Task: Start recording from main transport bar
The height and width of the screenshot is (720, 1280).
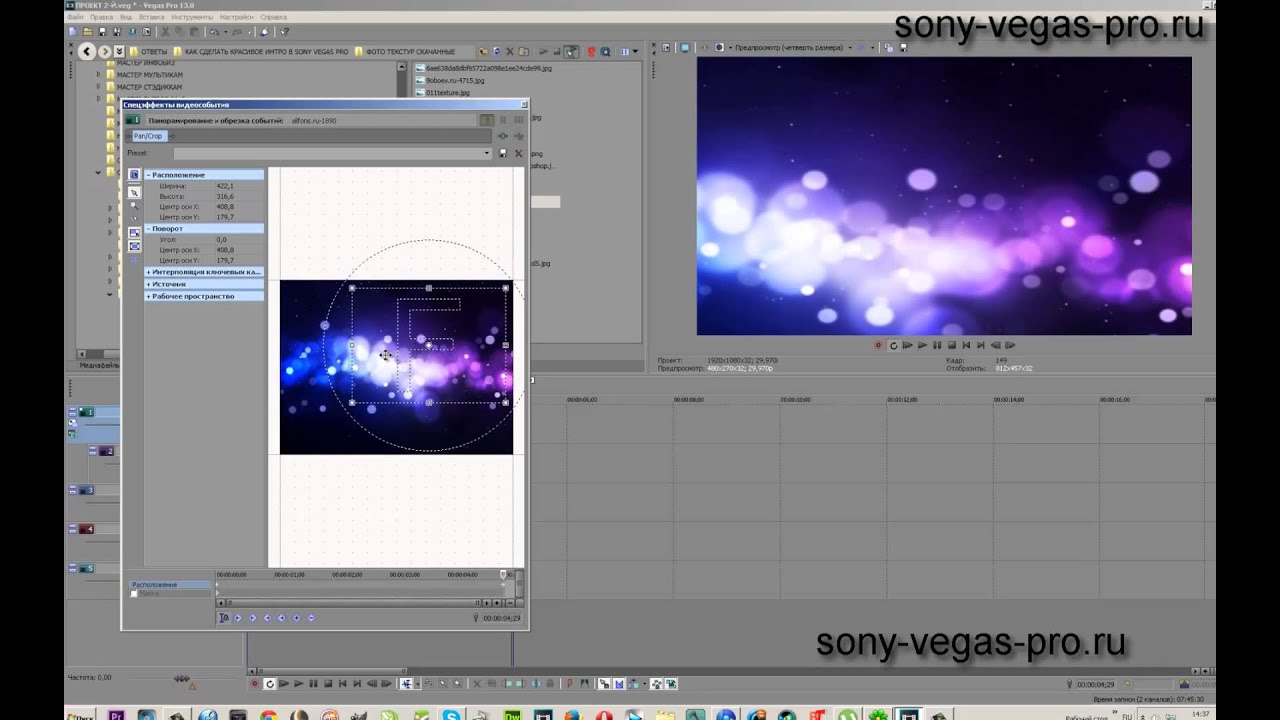Action: point(254,684)
